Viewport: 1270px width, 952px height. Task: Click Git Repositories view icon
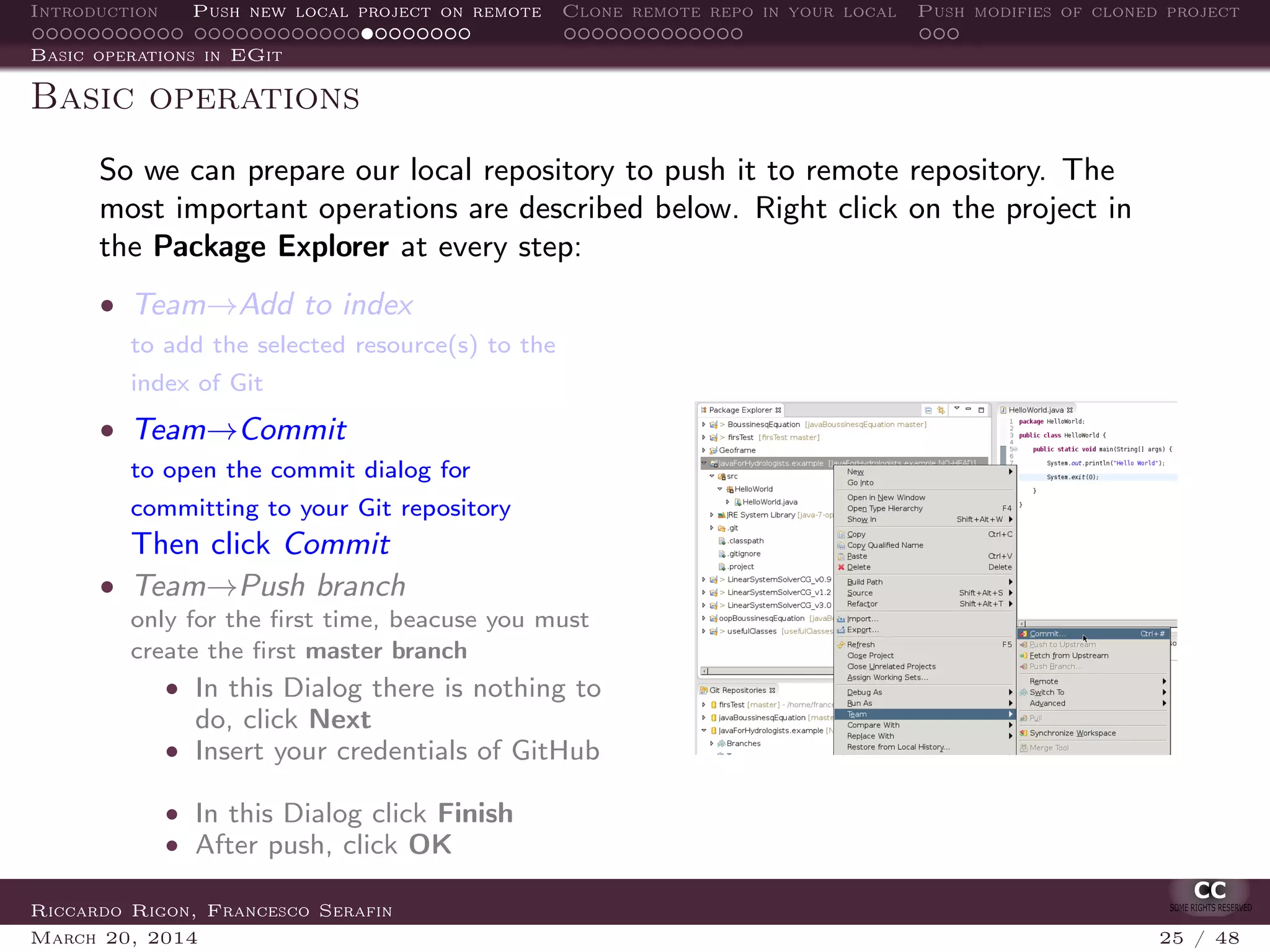(704, 690)
